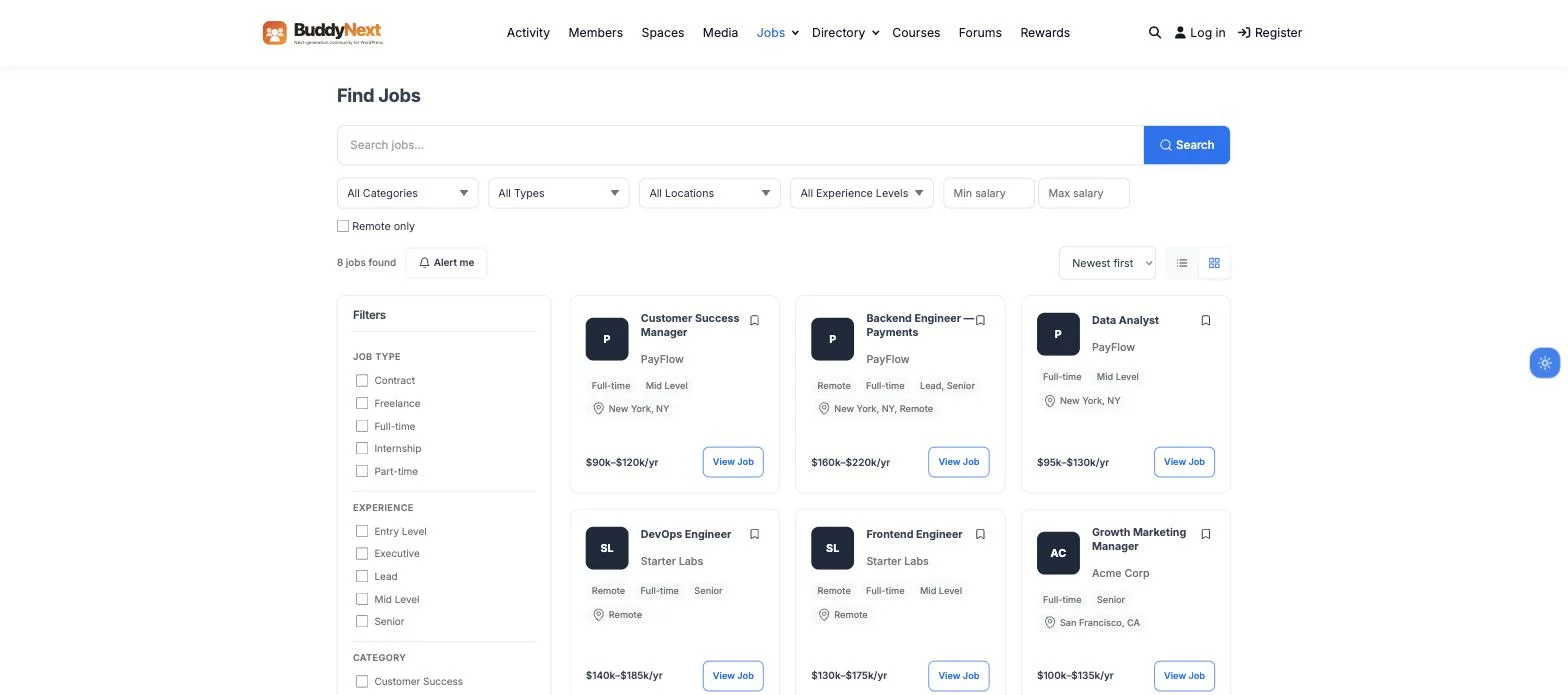
Task: Click location pin on Data Analyst card
Action: click(x=1050, y=401)
